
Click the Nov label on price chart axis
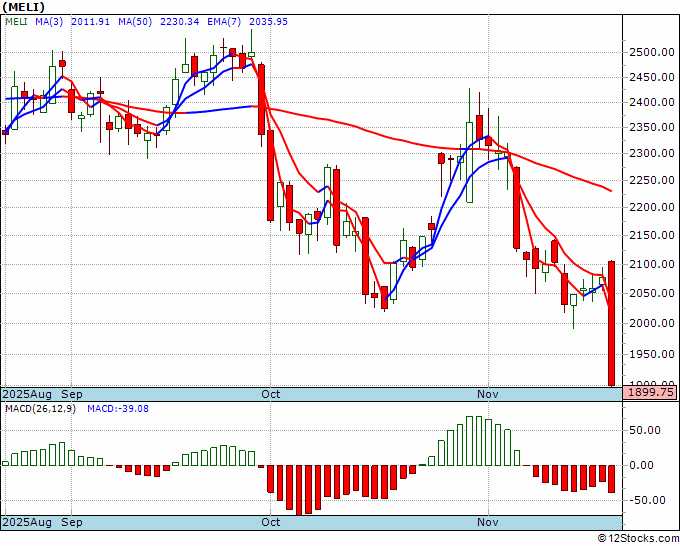(x=488, y=394)
